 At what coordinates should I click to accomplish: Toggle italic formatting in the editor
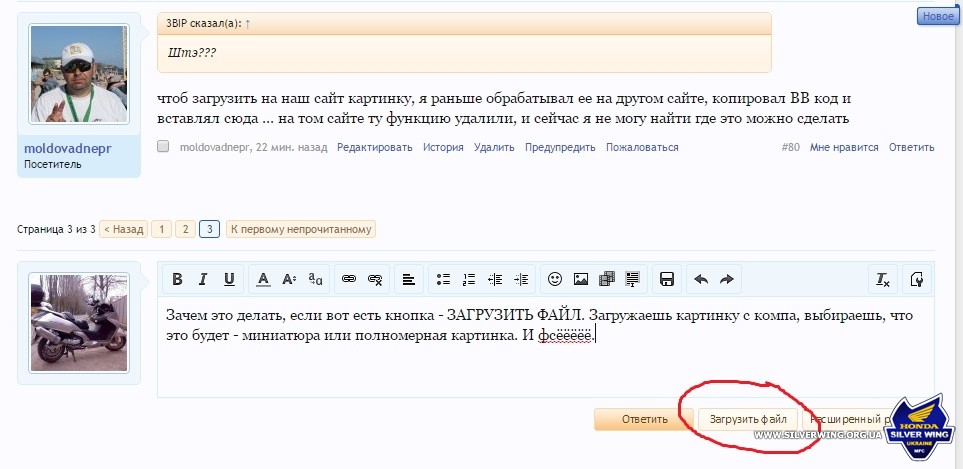pyautogui.click(x=202, y=279)
